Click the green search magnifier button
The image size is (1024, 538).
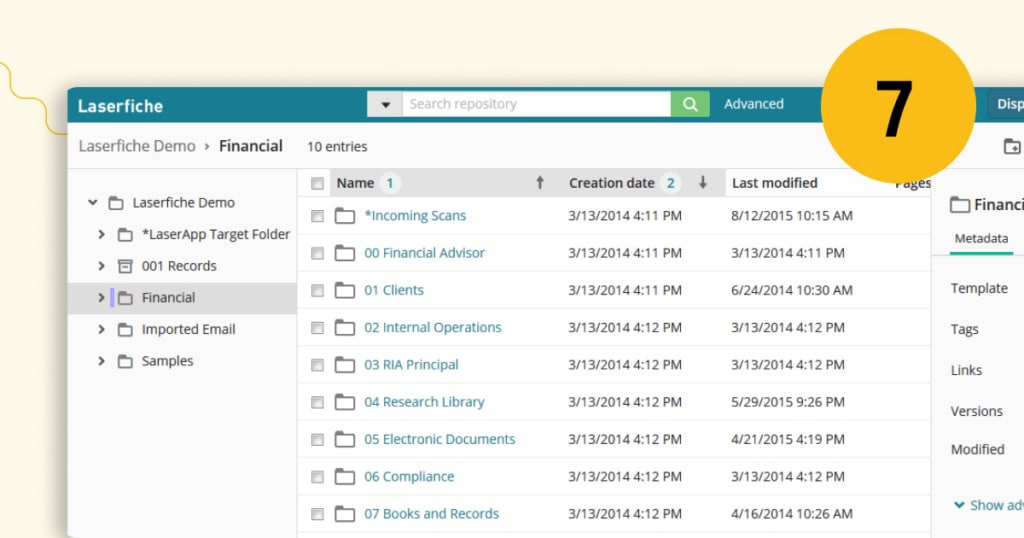point(690,104)
